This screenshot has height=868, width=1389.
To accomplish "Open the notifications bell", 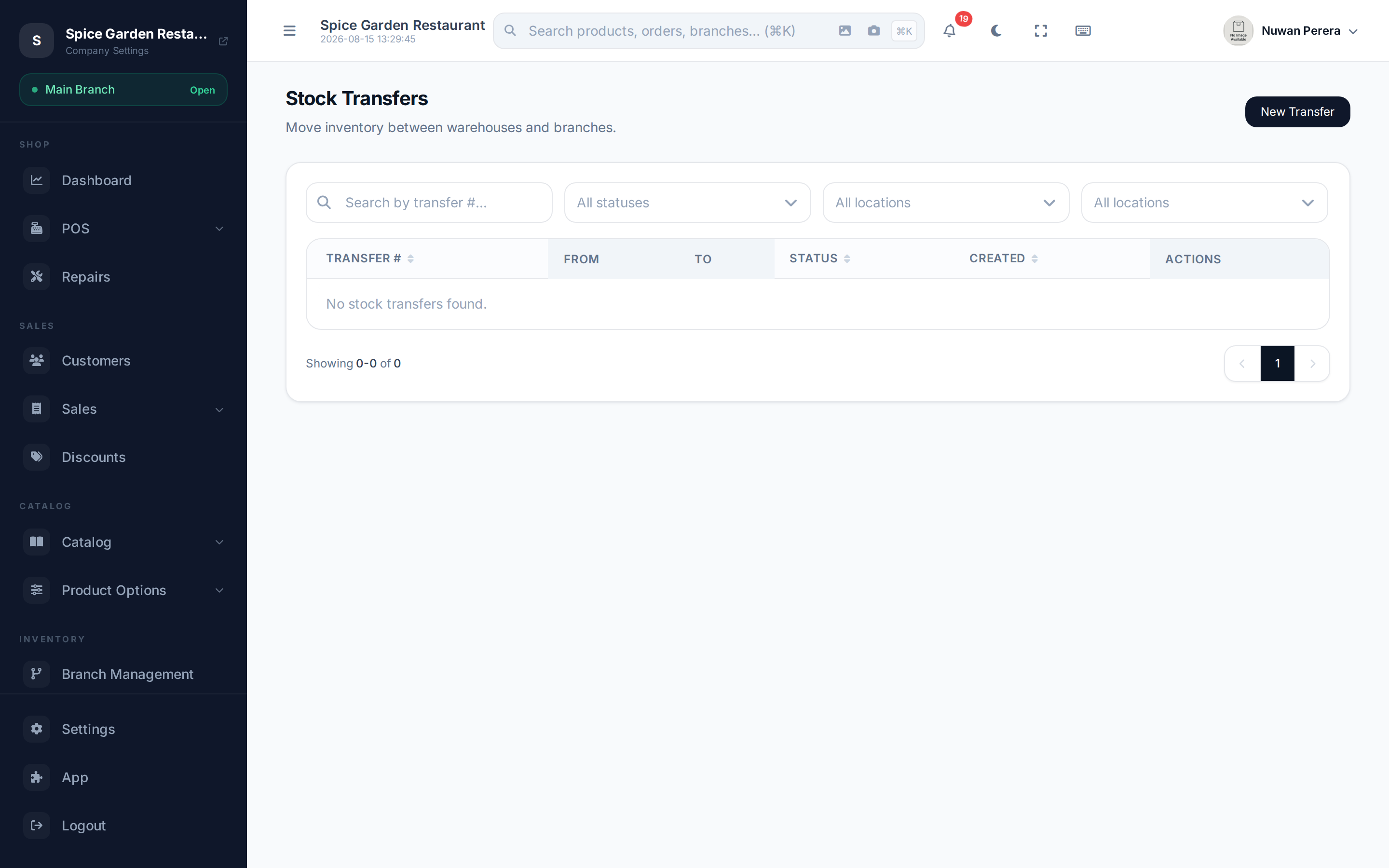I will (x=949, y=30).
